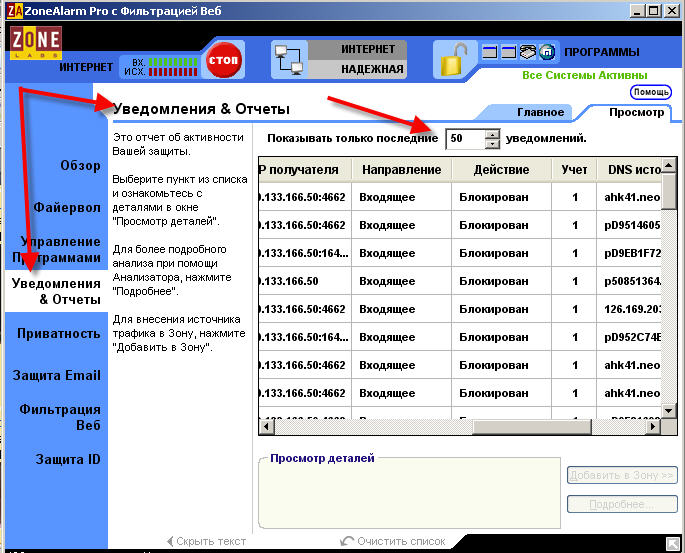This screenshot has height=553, width=685.
Task: Click the Скрыть текст link
Action: 206,541
